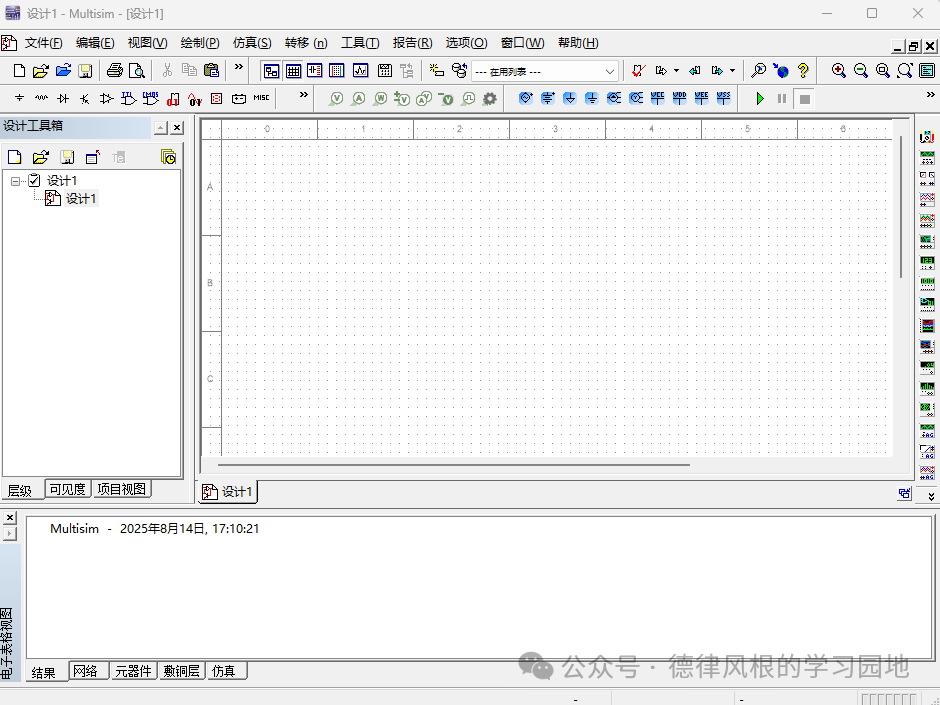The image size is (940, 705).
Task: Toggle the spreadsheet view button
Action: point(293,71)
